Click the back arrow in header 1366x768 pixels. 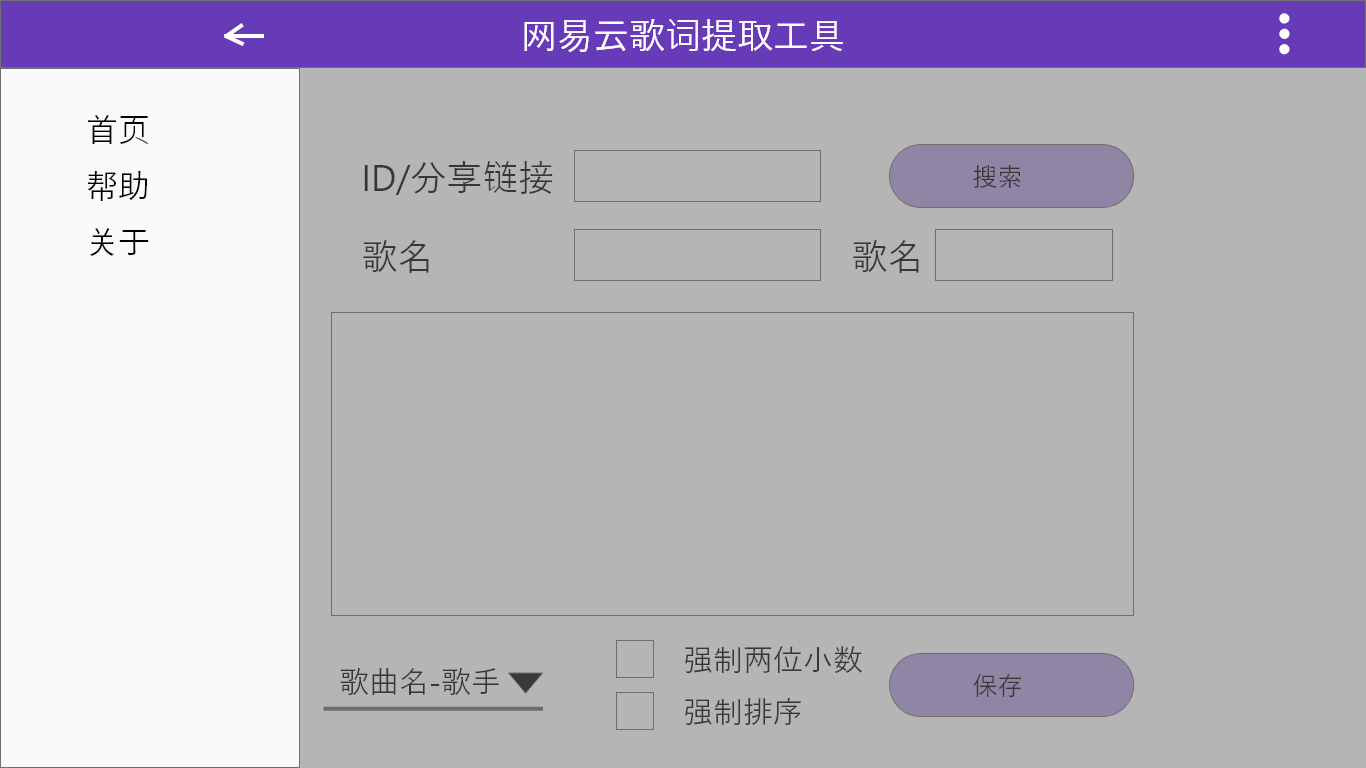244,35
